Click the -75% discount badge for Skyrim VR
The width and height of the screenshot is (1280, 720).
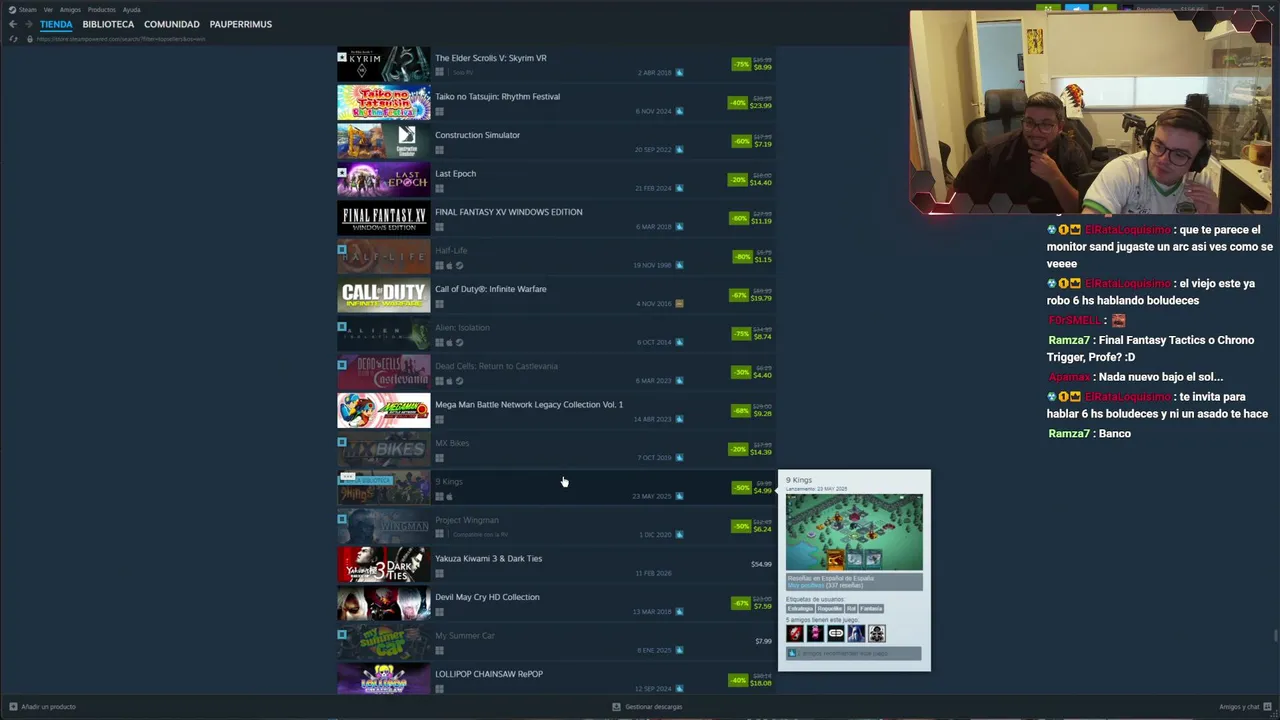tap(741, 64)
